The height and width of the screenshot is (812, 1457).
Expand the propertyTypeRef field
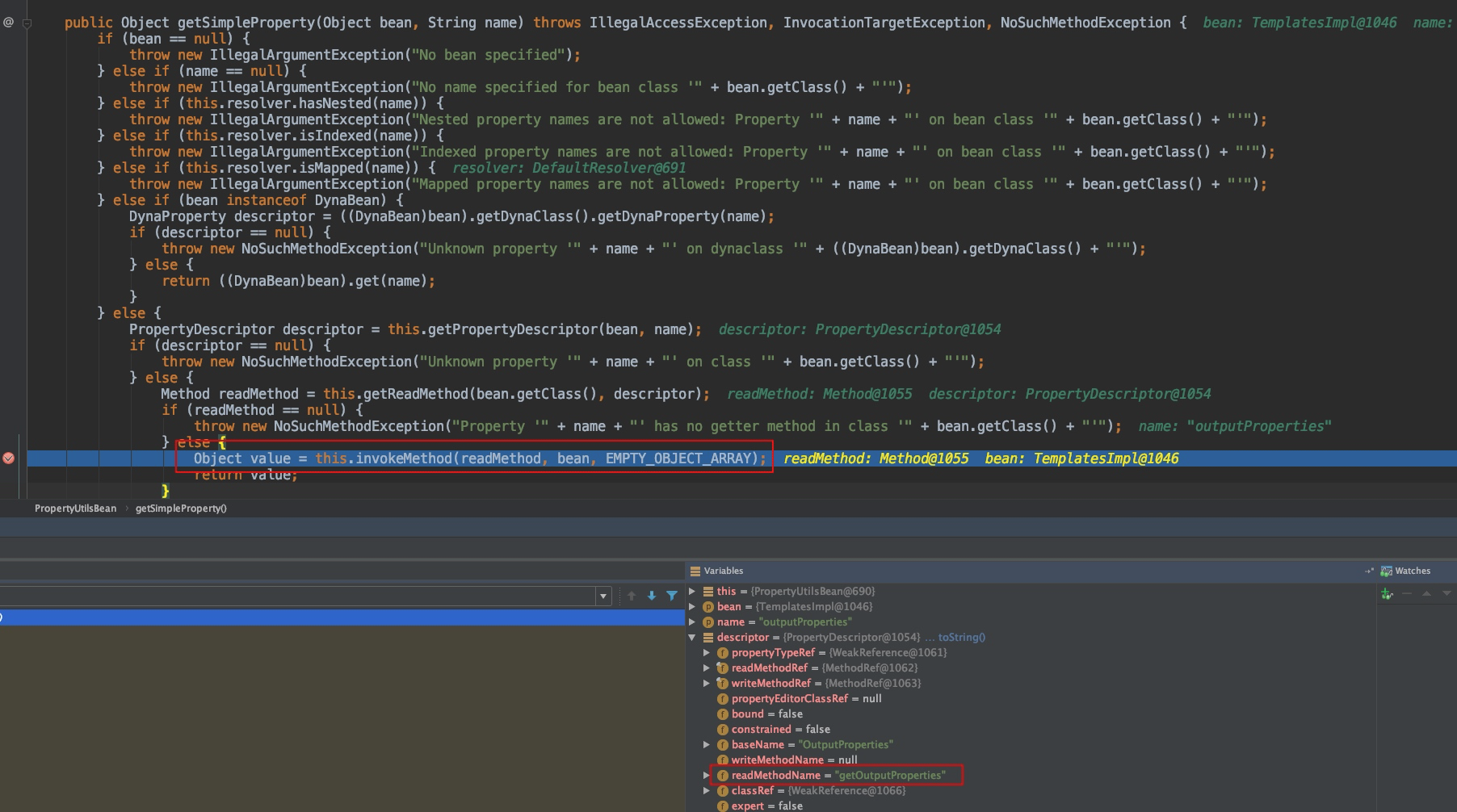point(707,653)
